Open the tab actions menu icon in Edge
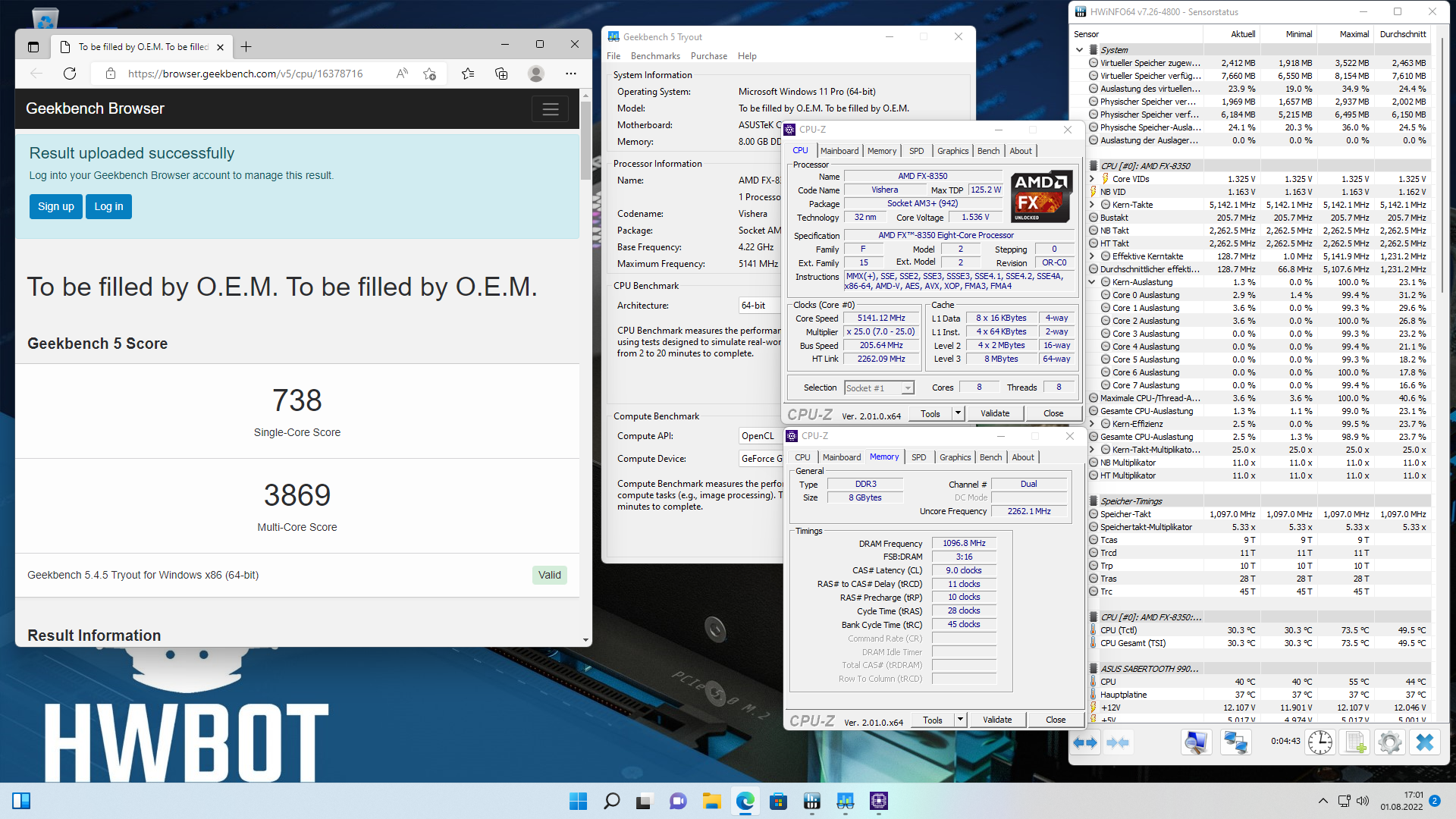This screenshot has height=819, width=1456. [x=33, y=46]
